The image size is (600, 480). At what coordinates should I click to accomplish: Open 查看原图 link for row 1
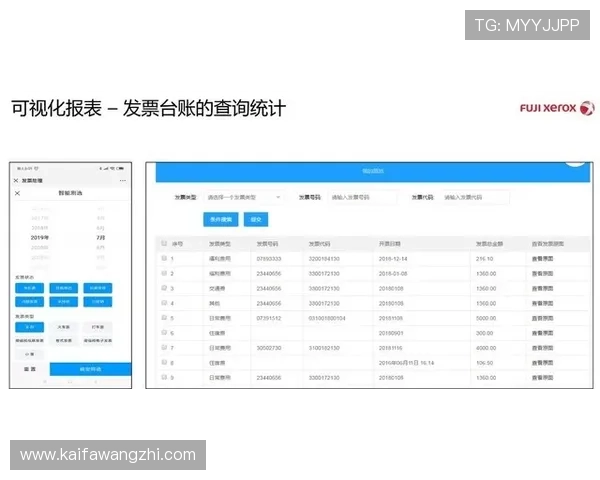(543, 259)
